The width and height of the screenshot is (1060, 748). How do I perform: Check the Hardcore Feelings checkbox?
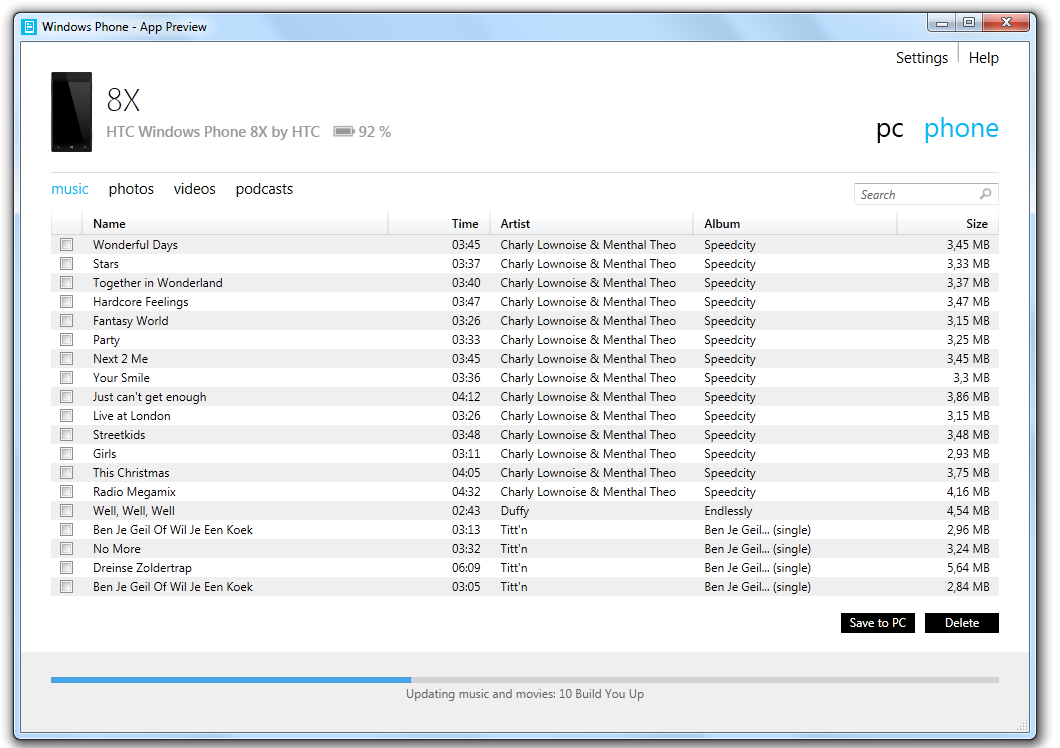pos(66,301)
